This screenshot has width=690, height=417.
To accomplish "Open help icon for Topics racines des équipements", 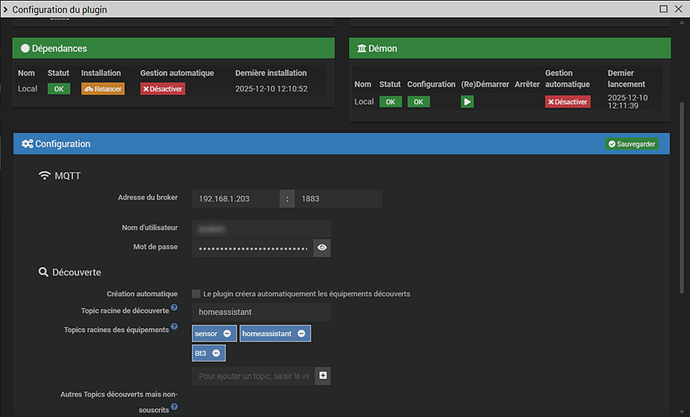I will pos(174,327).
